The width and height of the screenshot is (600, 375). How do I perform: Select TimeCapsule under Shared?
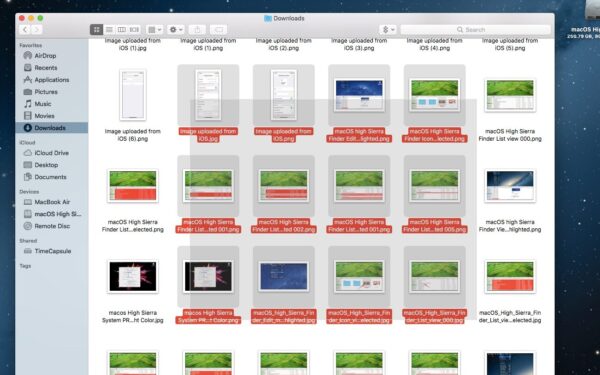[52, 251]
